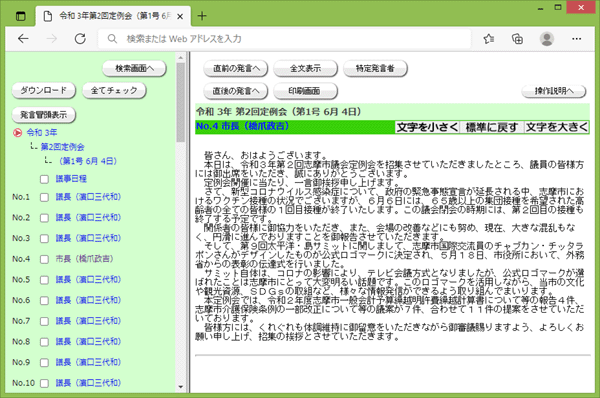Open the 議事日程 link
Image resolution: width=600 pixels, height=398 pixels.
[x=71, y=179]
